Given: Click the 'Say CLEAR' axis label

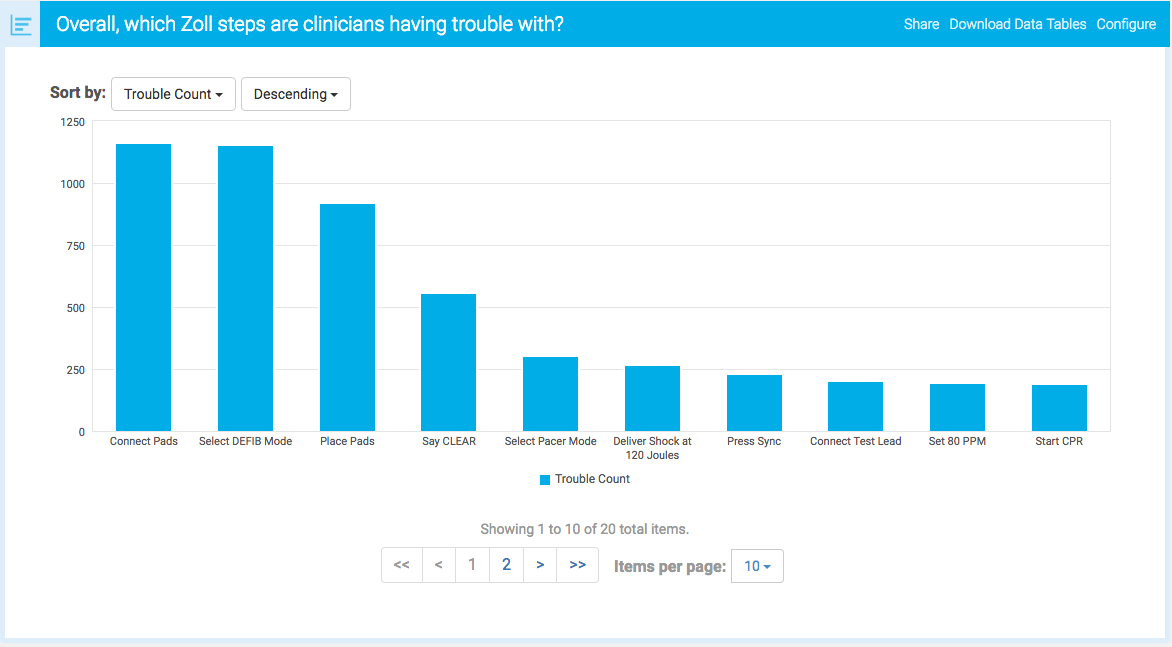Looking at the screenshot, I should click(x=448, y=442).
